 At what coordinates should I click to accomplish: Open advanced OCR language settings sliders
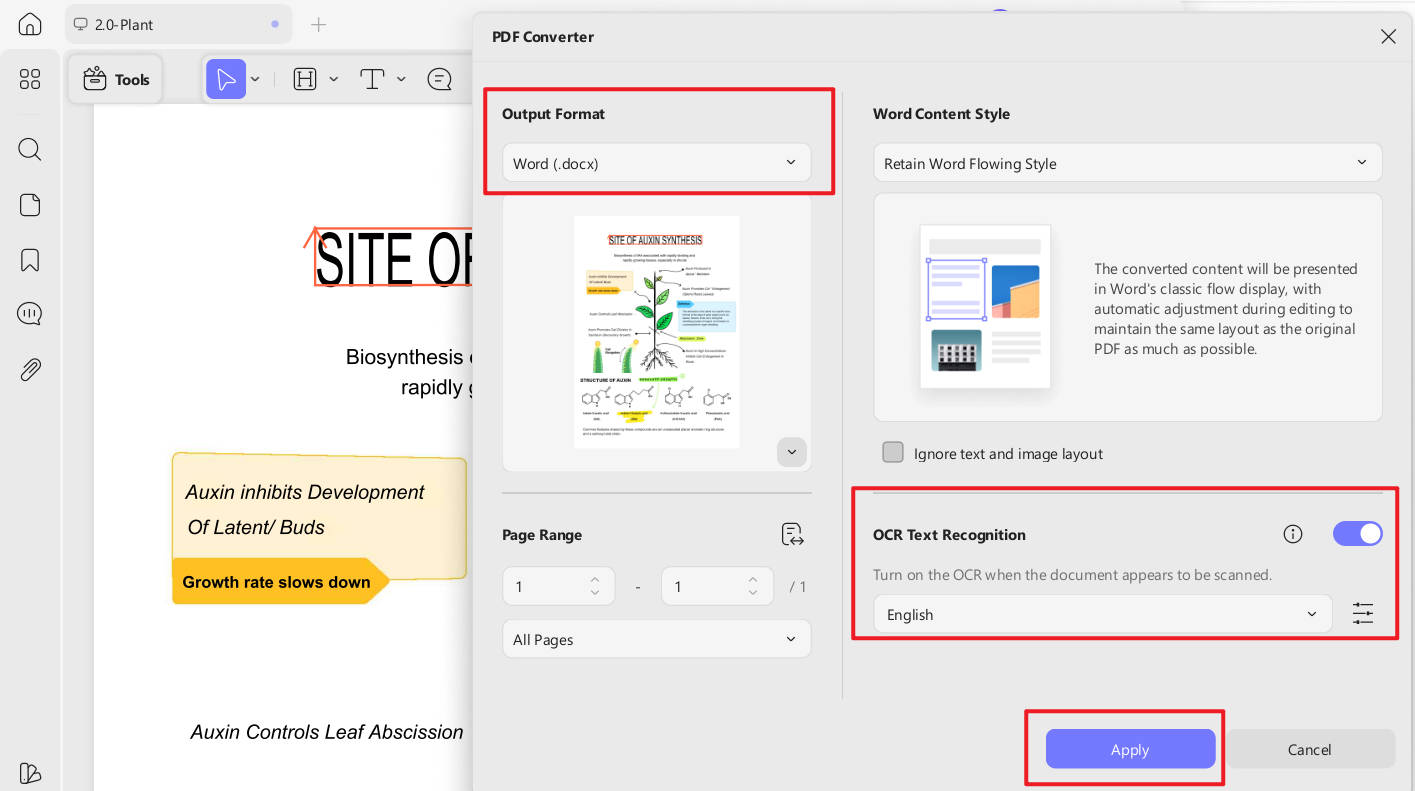[x=1363, y=613]
